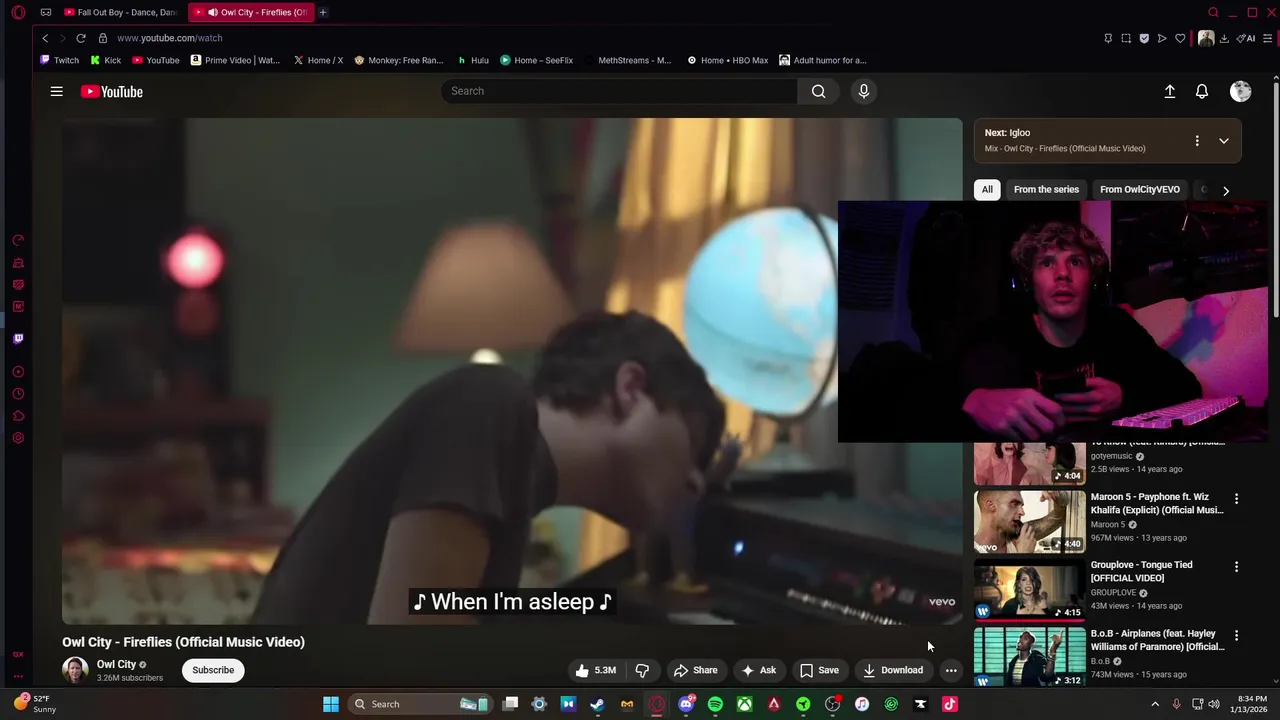Share the Fireflies video
Viewport: 1280px width, 720px height.
point(695,670)
